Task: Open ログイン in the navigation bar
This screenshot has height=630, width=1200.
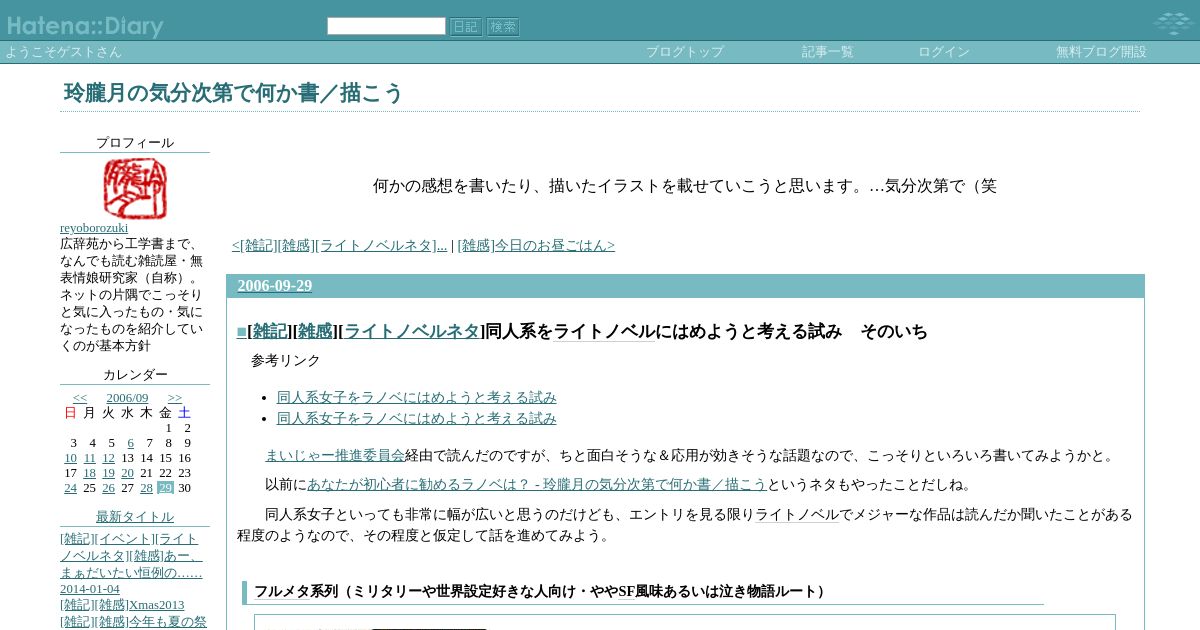Action: click(944, 52)
